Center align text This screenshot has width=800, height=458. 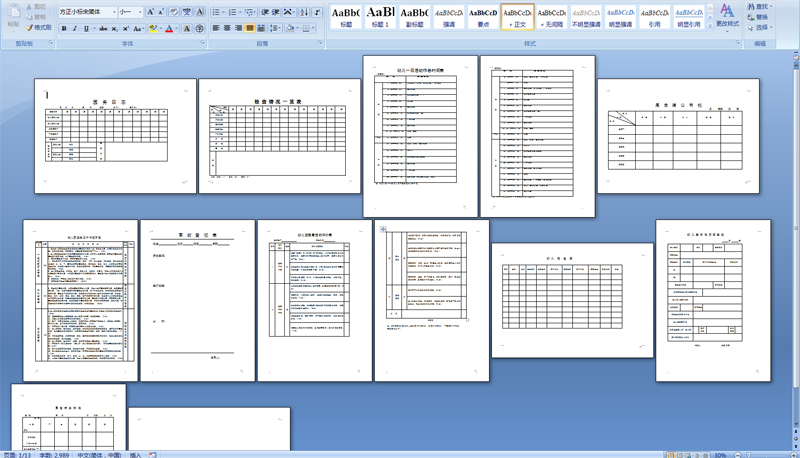227,28
